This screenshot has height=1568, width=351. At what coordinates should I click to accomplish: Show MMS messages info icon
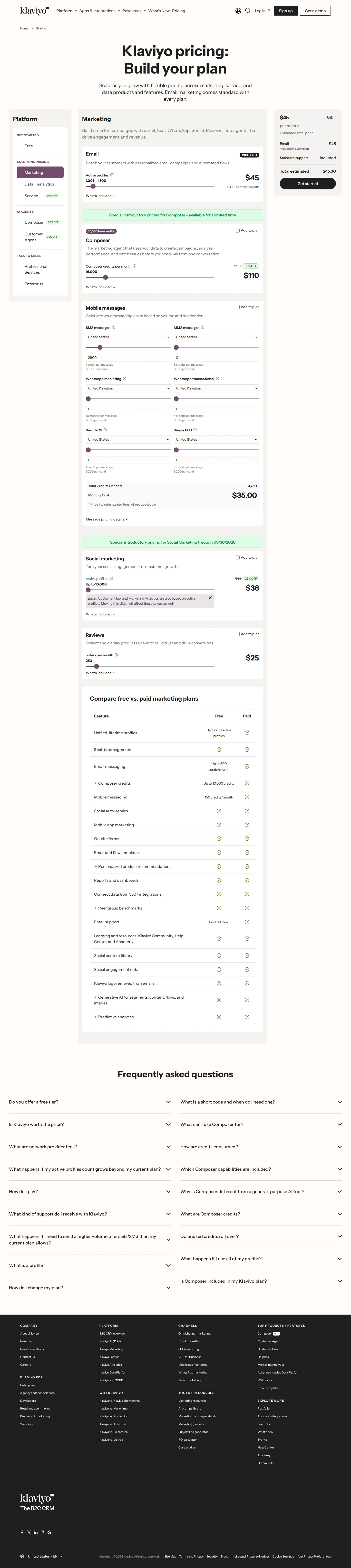click(x=202, y=327)
